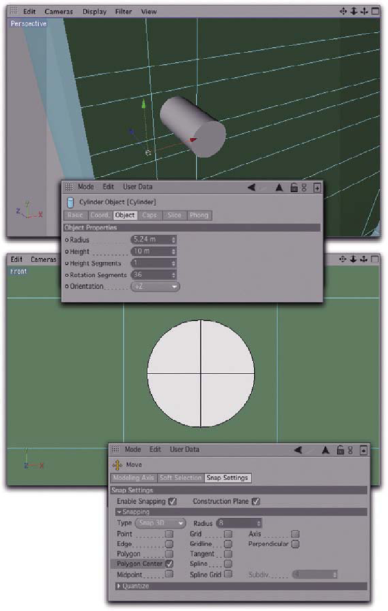Click the Radius 5.24 m input field
The height and width of the screenshot is (611, 388).
click(x=153, y=239)
